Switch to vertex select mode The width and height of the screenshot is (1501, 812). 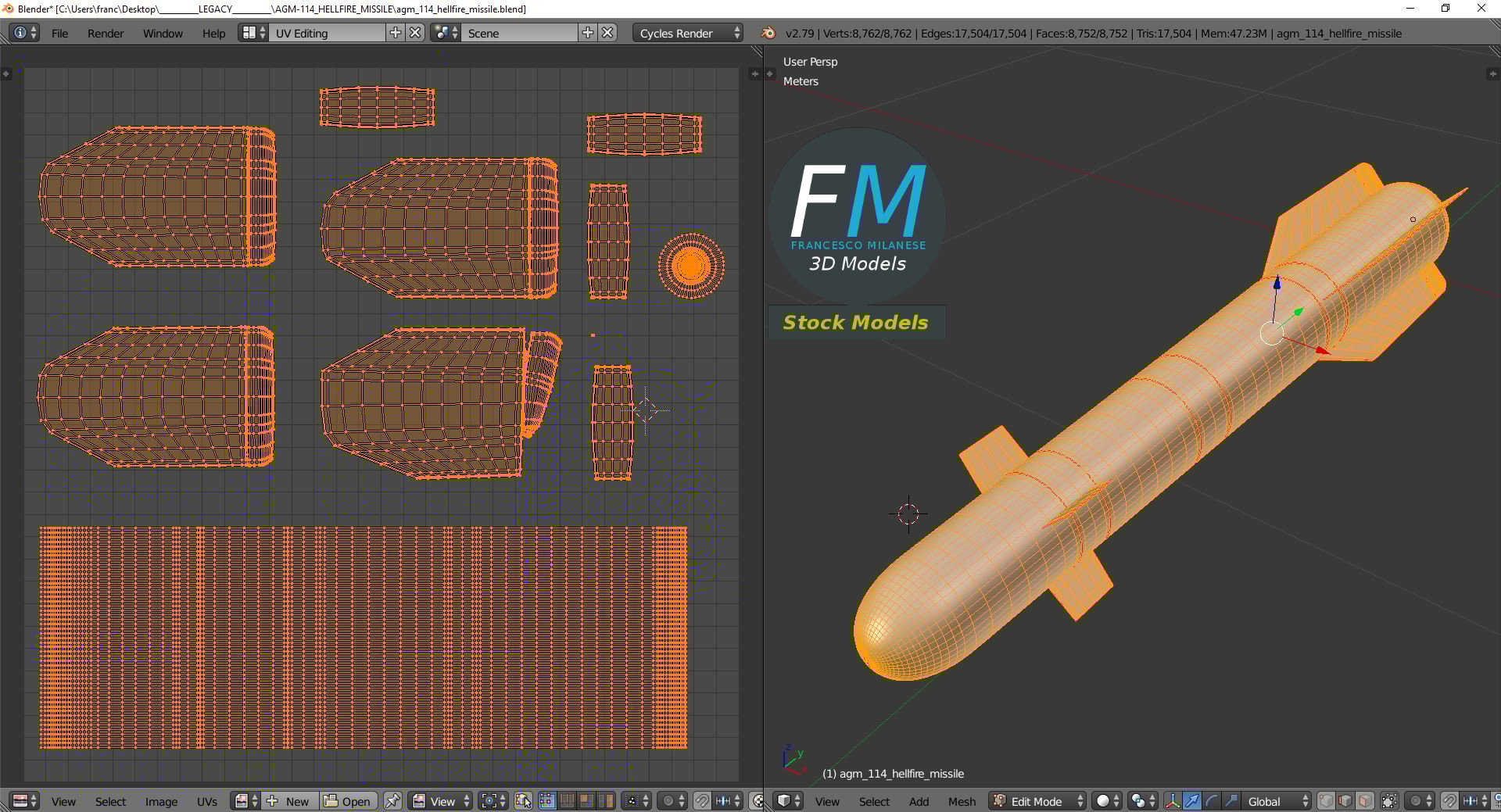tap(1327, 801)
